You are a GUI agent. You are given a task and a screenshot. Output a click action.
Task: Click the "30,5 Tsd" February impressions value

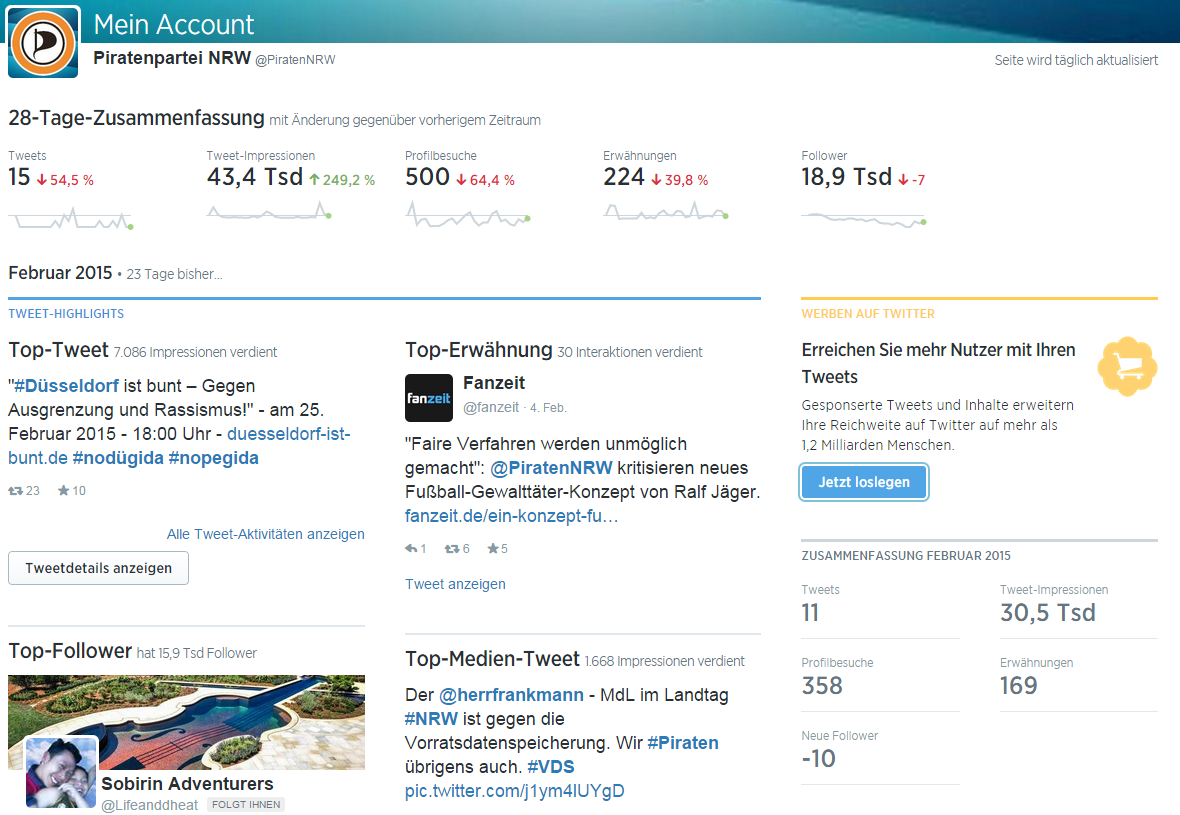(x=1048, y=613)
